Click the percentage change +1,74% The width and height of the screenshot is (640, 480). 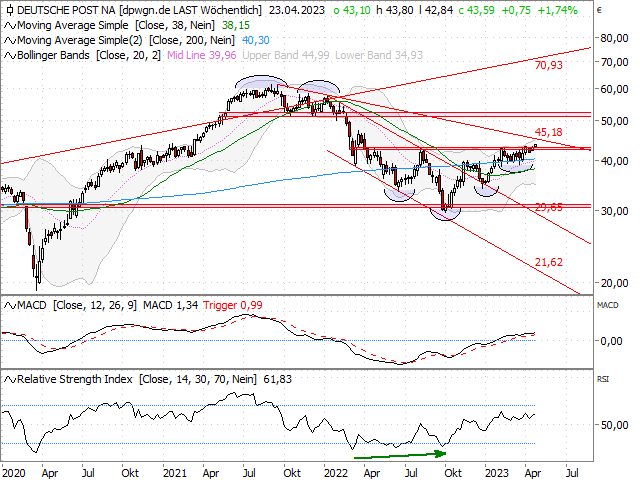557,10
